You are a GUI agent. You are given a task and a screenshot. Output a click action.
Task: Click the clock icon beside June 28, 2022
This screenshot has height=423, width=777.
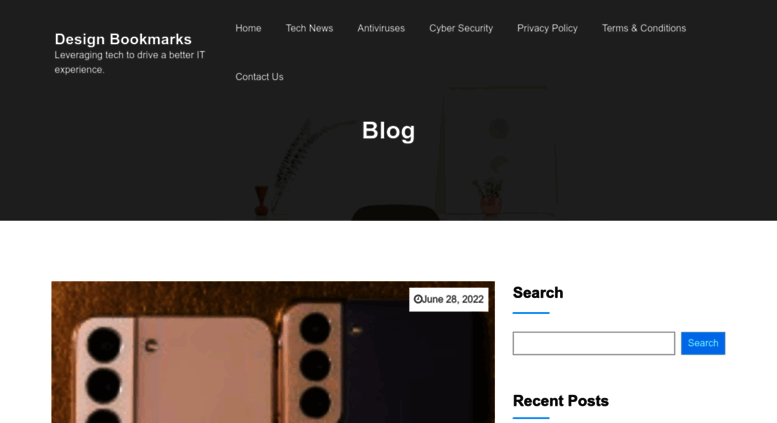click(417, 299)
